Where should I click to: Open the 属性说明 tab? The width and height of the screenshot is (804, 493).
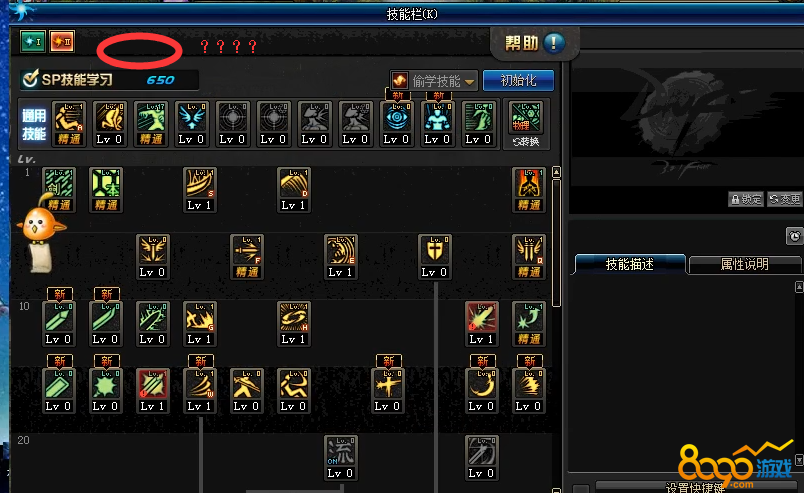click(745, 264)
